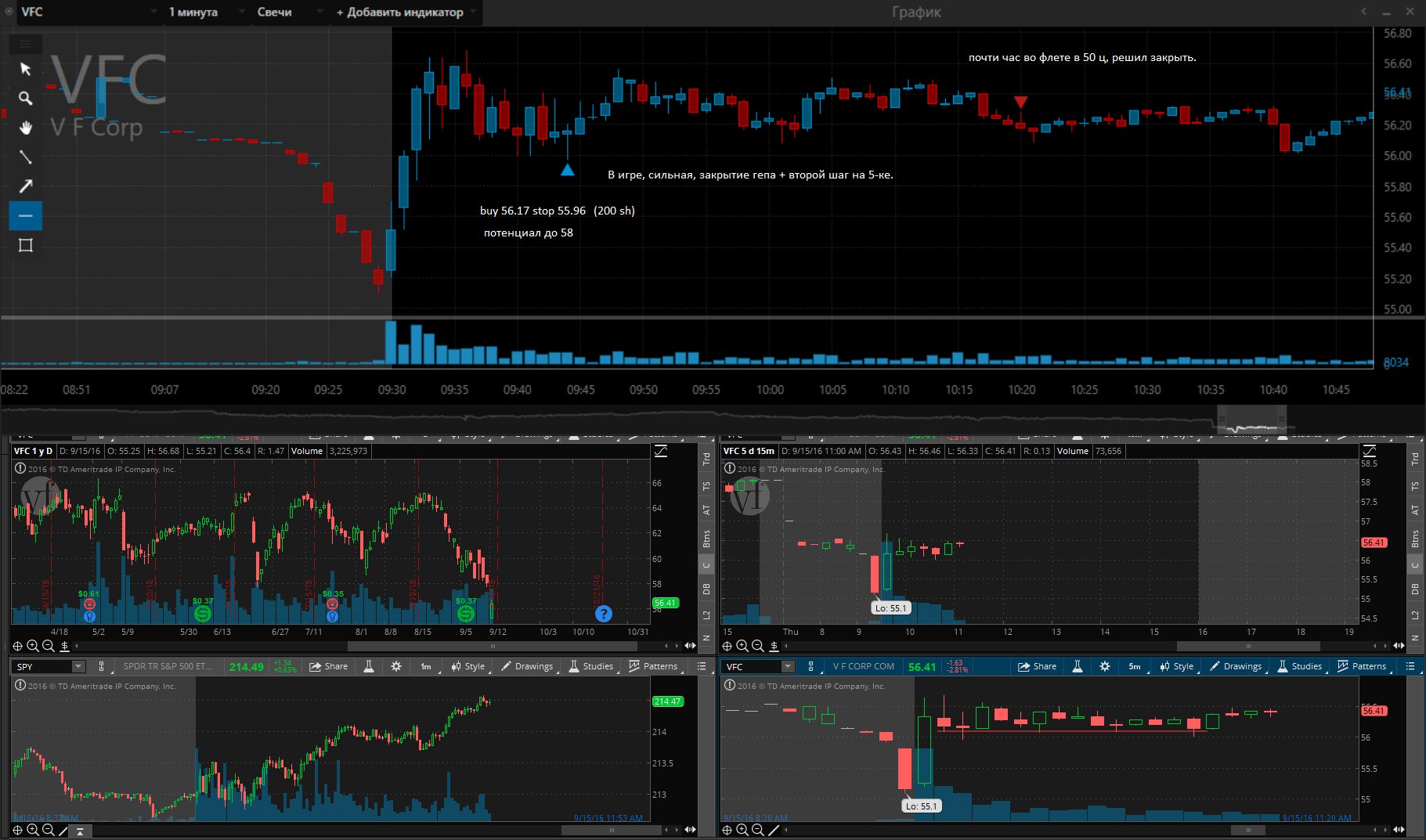Open Style menu in SPY chart toolbar

click(x=468, y=666)
